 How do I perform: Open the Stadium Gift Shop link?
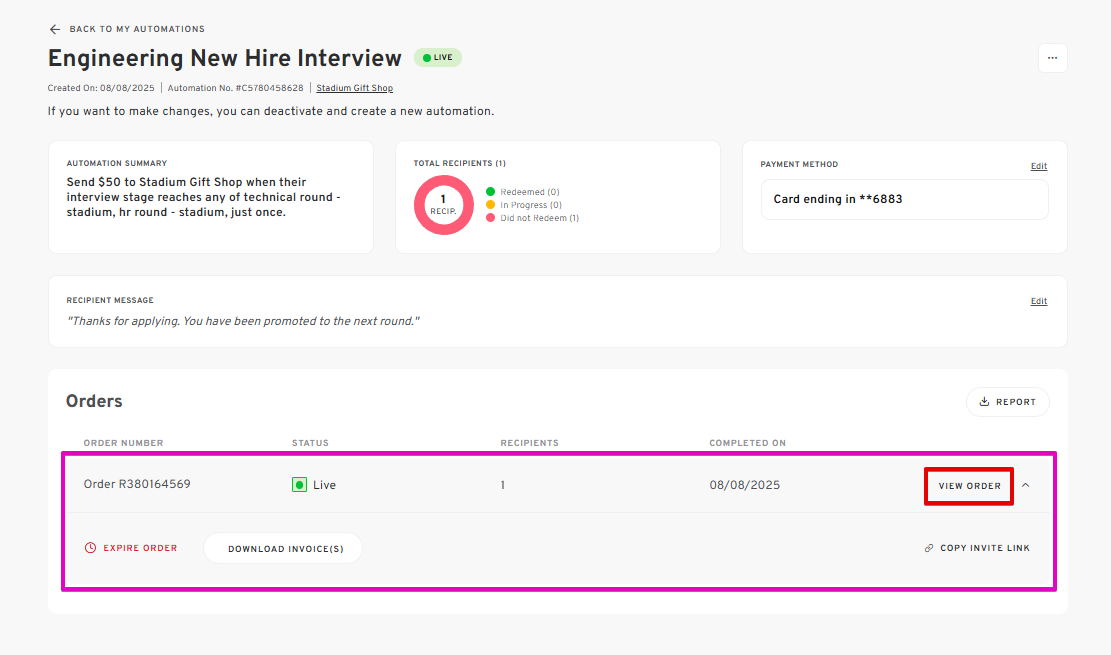[x=354, y=89]
